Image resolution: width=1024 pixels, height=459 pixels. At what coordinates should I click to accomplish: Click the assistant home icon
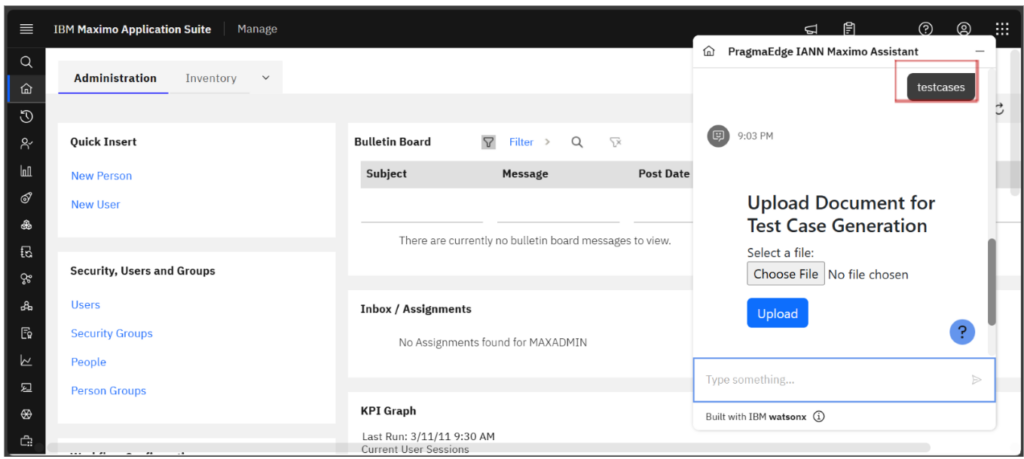[x=709, y=52]
